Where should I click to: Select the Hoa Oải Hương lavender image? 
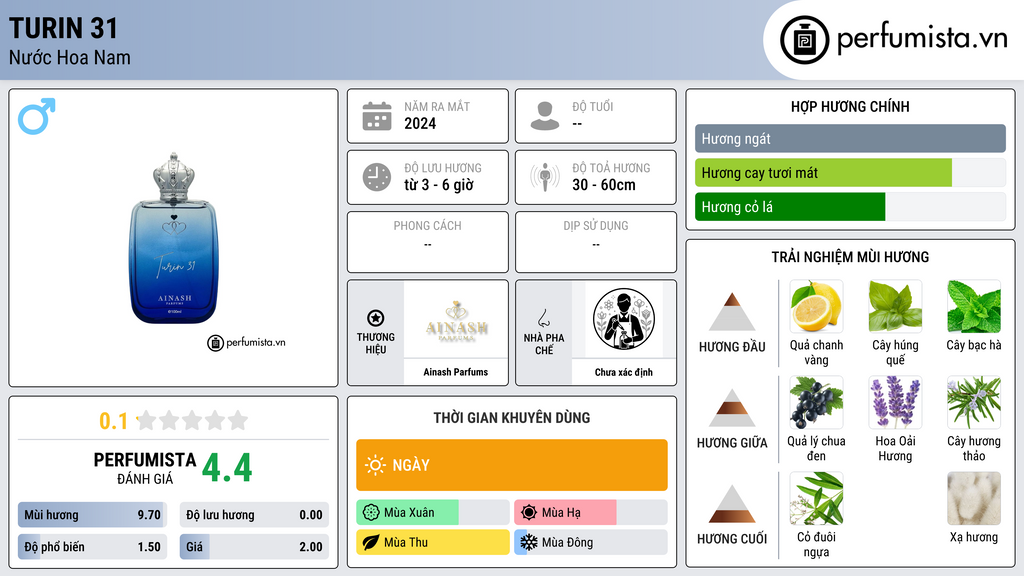(895, 403)
